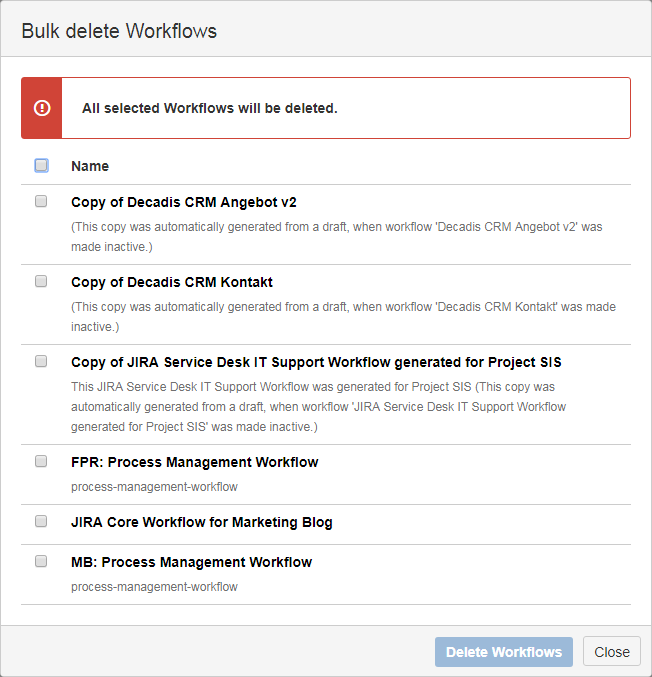Toggle the select-all checkbox beside Name header
This screenshot has height=677, width=652.
[x=41, y=165]
